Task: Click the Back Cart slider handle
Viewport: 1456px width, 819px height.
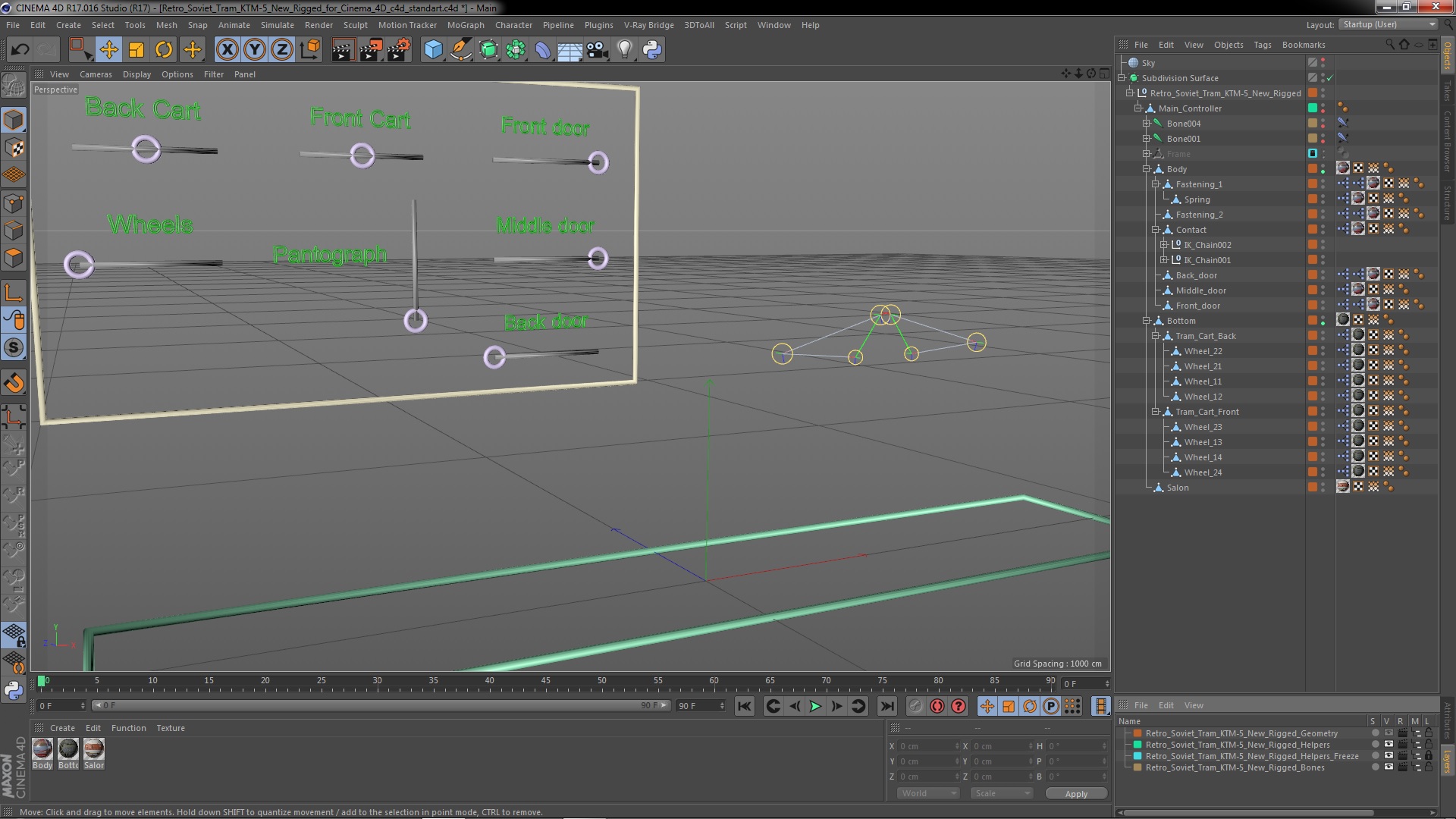Action: (x=146, y=149)
